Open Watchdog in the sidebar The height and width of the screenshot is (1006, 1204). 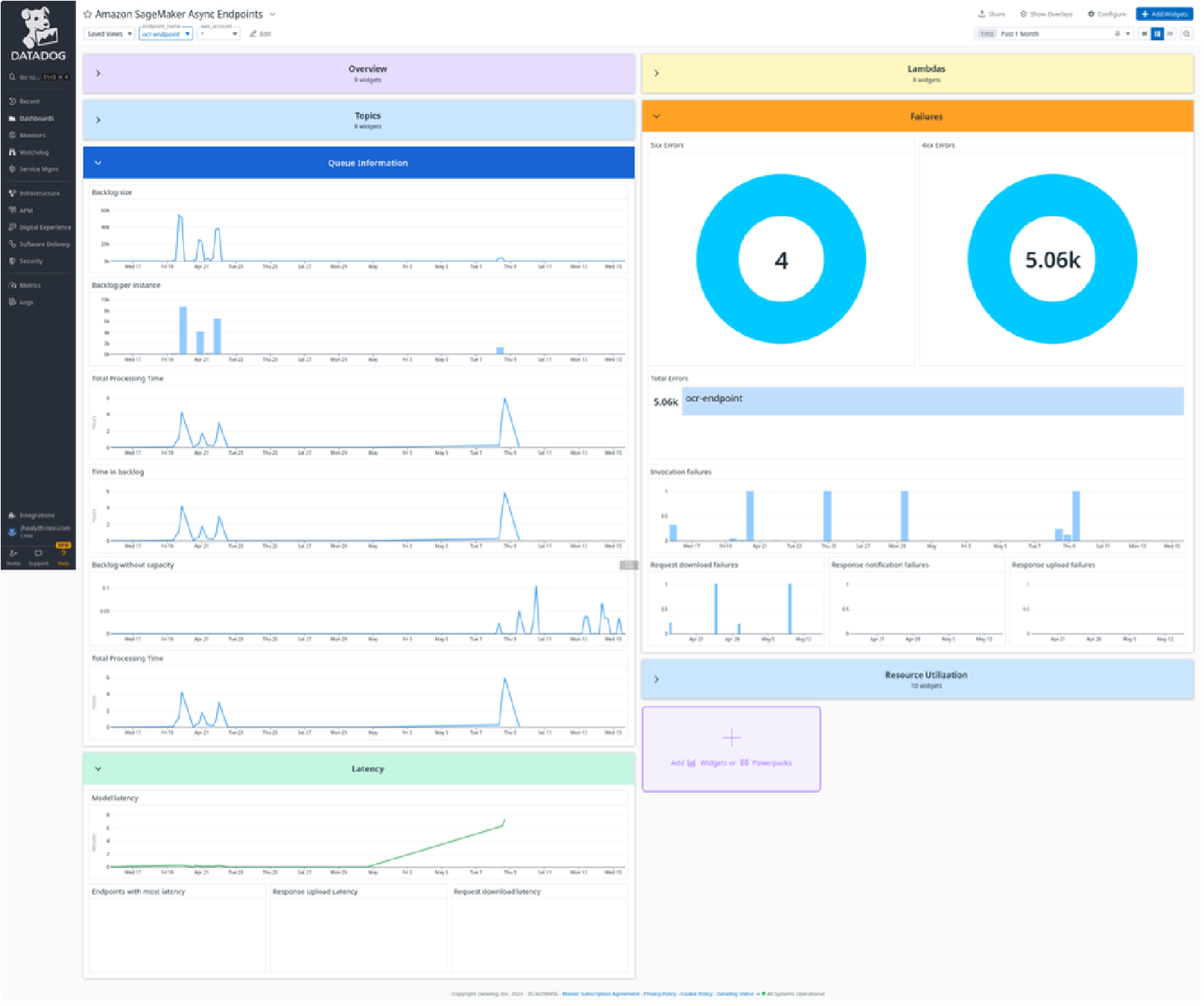tap(31, 152)
